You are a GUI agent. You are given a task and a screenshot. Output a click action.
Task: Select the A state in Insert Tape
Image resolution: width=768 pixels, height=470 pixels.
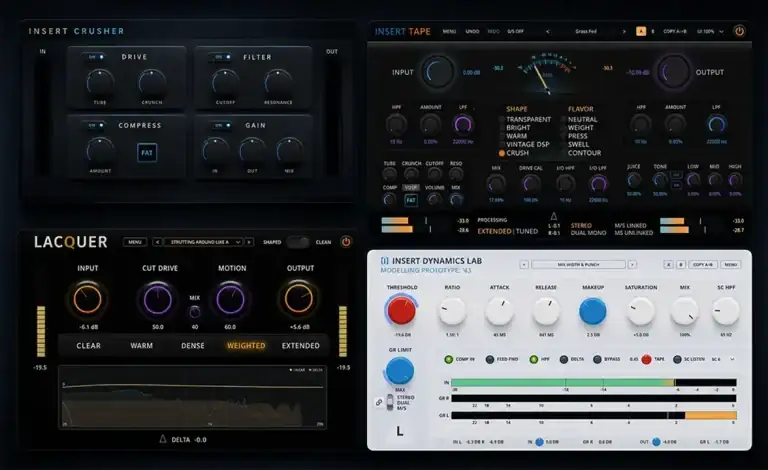point(641,31)
